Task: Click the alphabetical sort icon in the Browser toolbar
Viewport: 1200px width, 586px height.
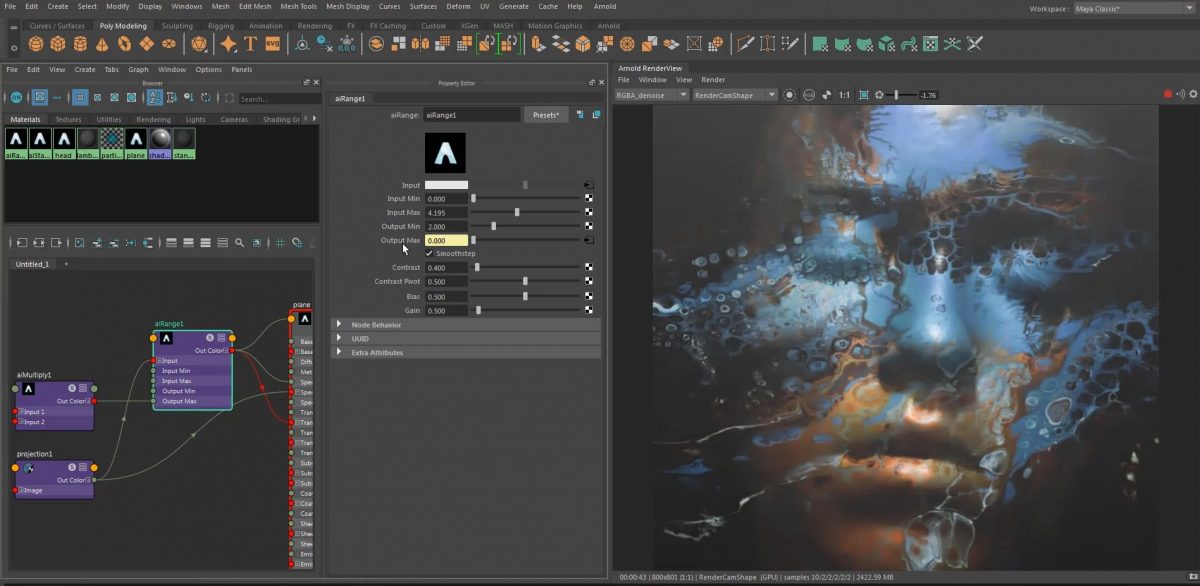Action: [x=156, y=98]
